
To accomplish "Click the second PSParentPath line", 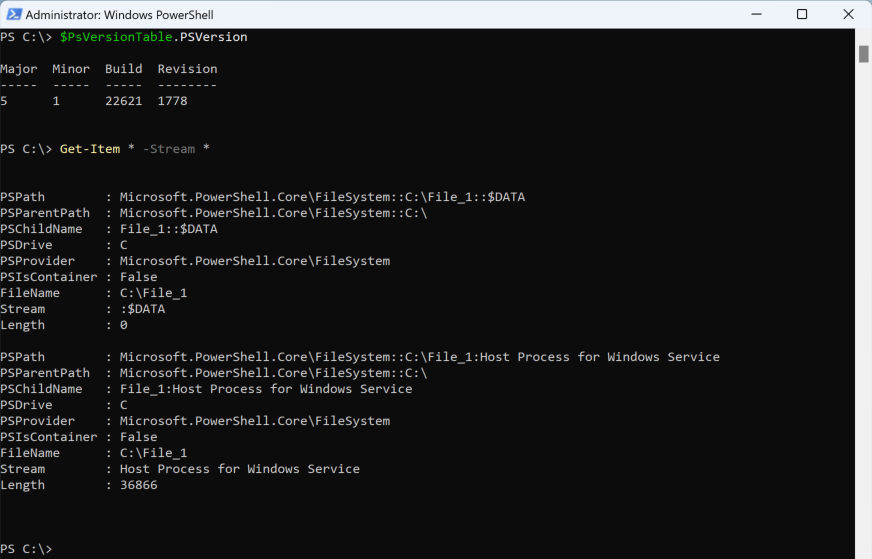I will pyautogui.click(x=214, y=373).
